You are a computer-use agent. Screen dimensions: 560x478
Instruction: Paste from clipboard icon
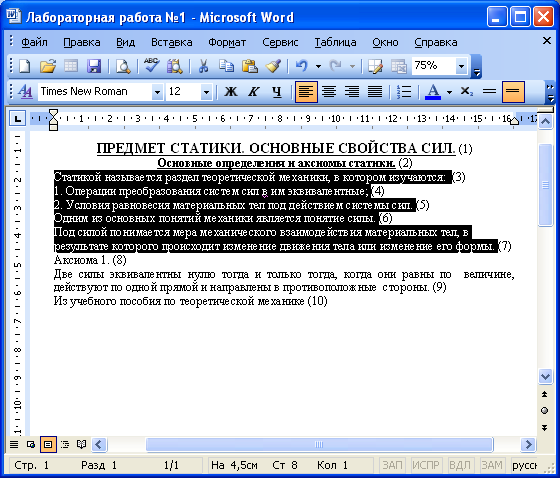pos(250,66)
